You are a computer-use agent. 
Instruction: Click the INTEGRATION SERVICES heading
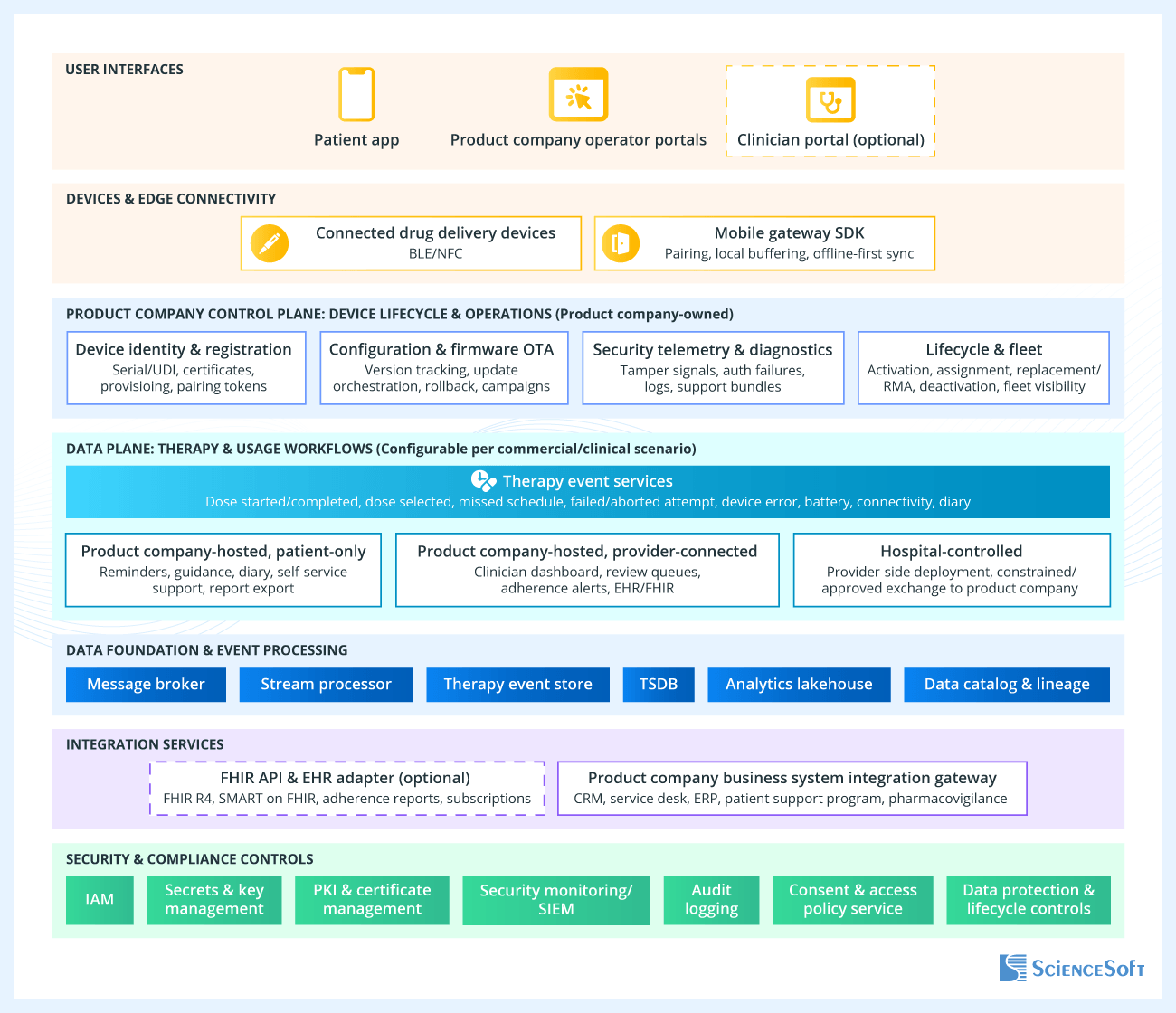pyautogui.click(x=145, y=744)
